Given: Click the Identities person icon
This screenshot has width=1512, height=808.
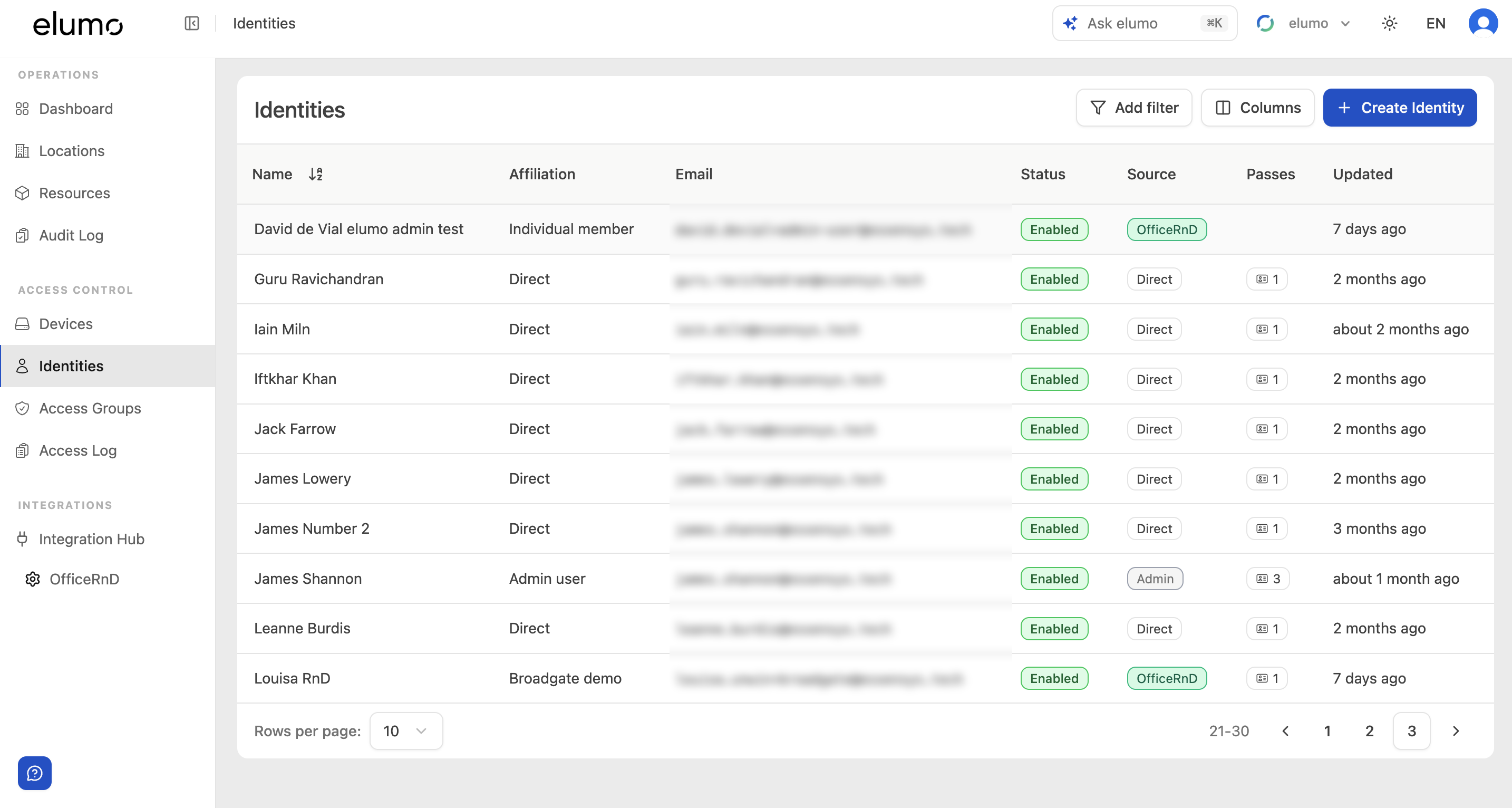Looking at the screenshot, I should click(22, 366).
